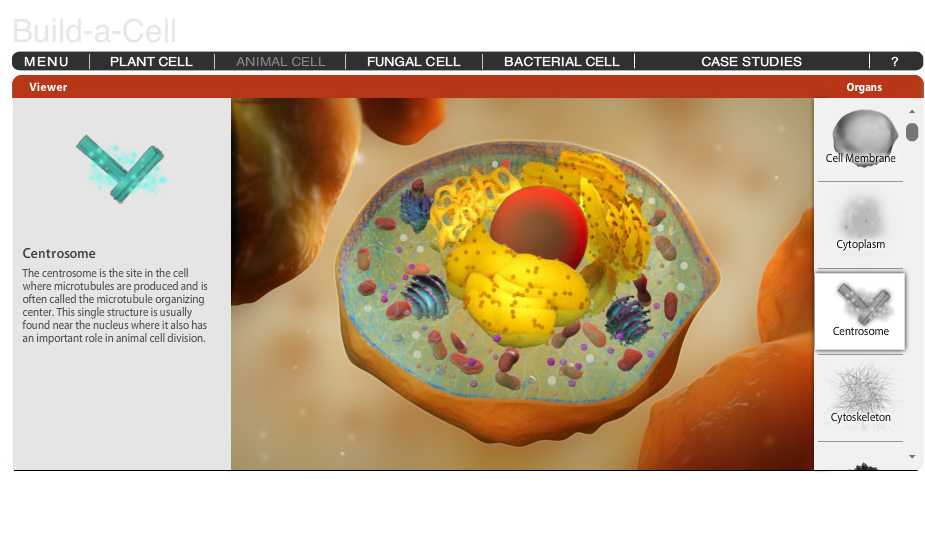Screen dimensions: 925x550
Task: Select the greyed Animal Cell tab
Action: coord(281,61)
